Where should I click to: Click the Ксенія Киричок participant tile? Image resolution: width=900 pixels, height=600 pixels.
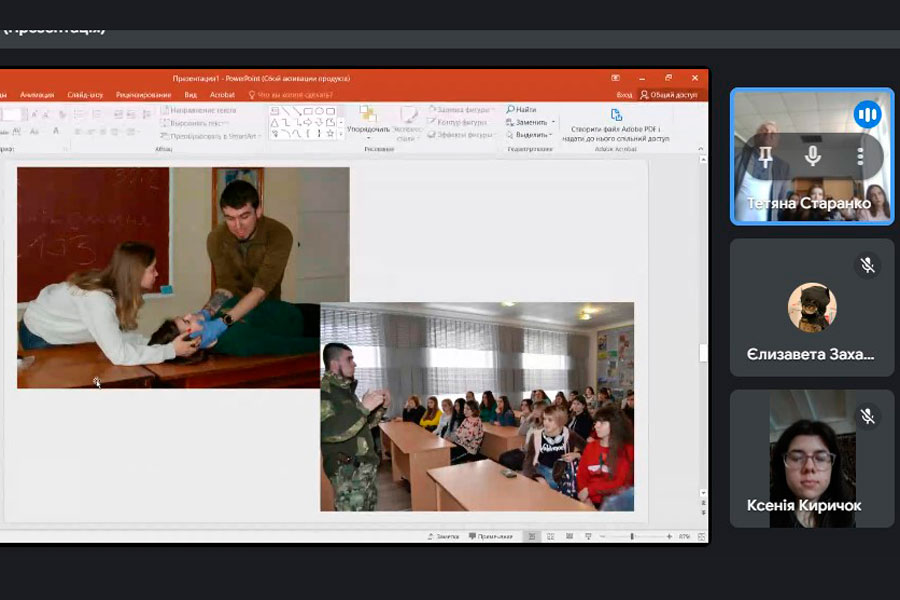click(811, 458)
